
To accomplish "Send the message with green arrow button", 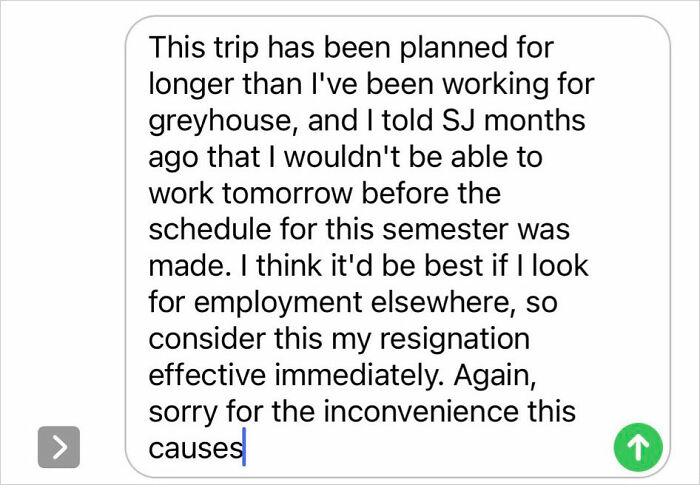I will coord(637,447).
